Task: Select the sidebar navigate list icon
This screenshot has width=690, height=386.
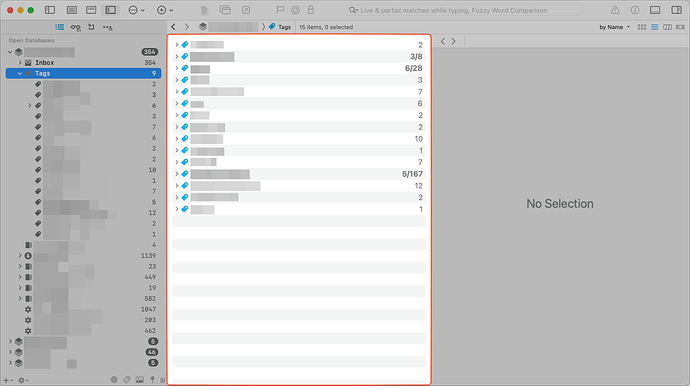Action: 59,27
